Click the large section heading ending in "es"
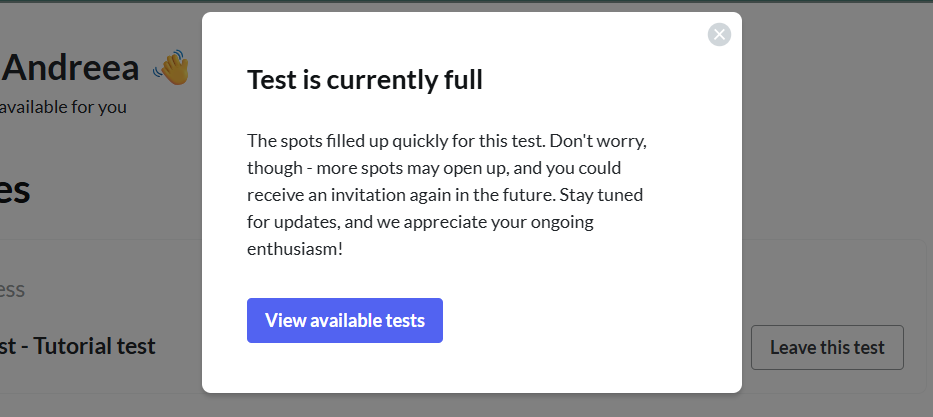933x417 pixels. tap(15, 191)
